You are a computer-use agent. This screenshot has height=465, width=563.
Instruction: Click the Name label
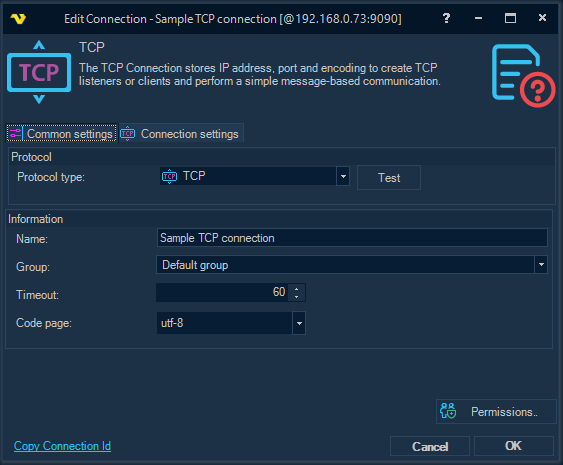tap(32, 239)
